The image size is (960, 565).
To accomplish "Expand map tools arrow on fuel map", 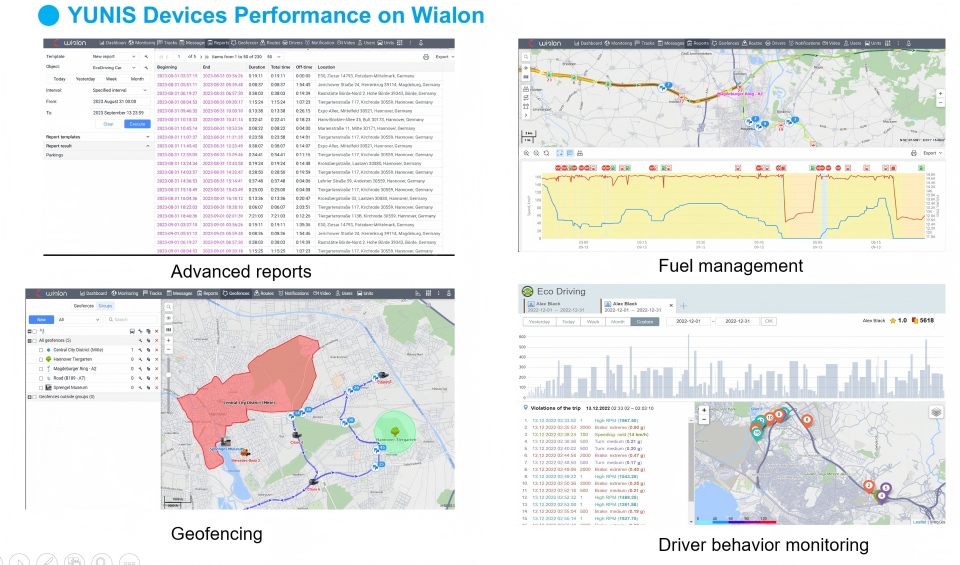I will coord(526,115).
